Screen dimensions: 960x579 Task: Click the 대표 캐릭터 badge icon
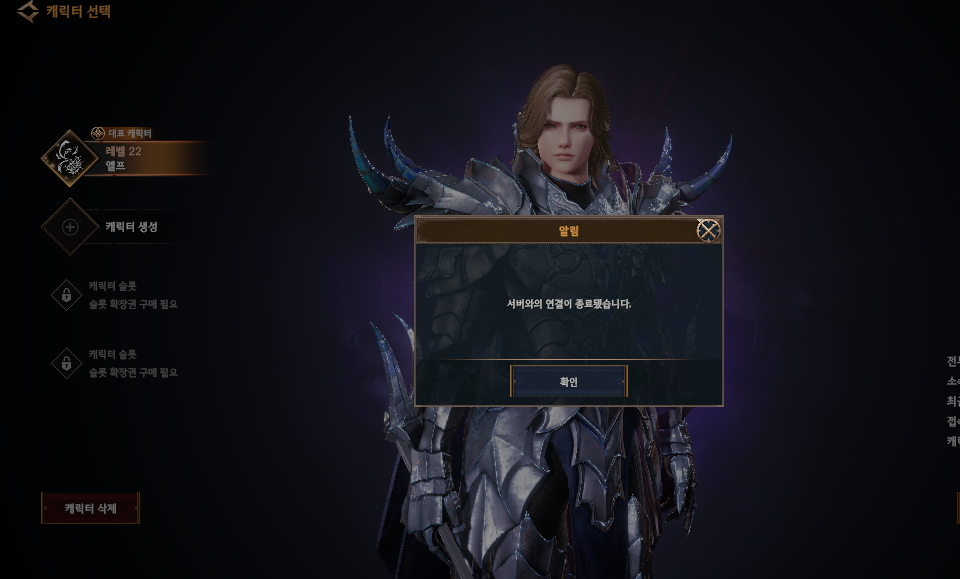coord(97,133)
